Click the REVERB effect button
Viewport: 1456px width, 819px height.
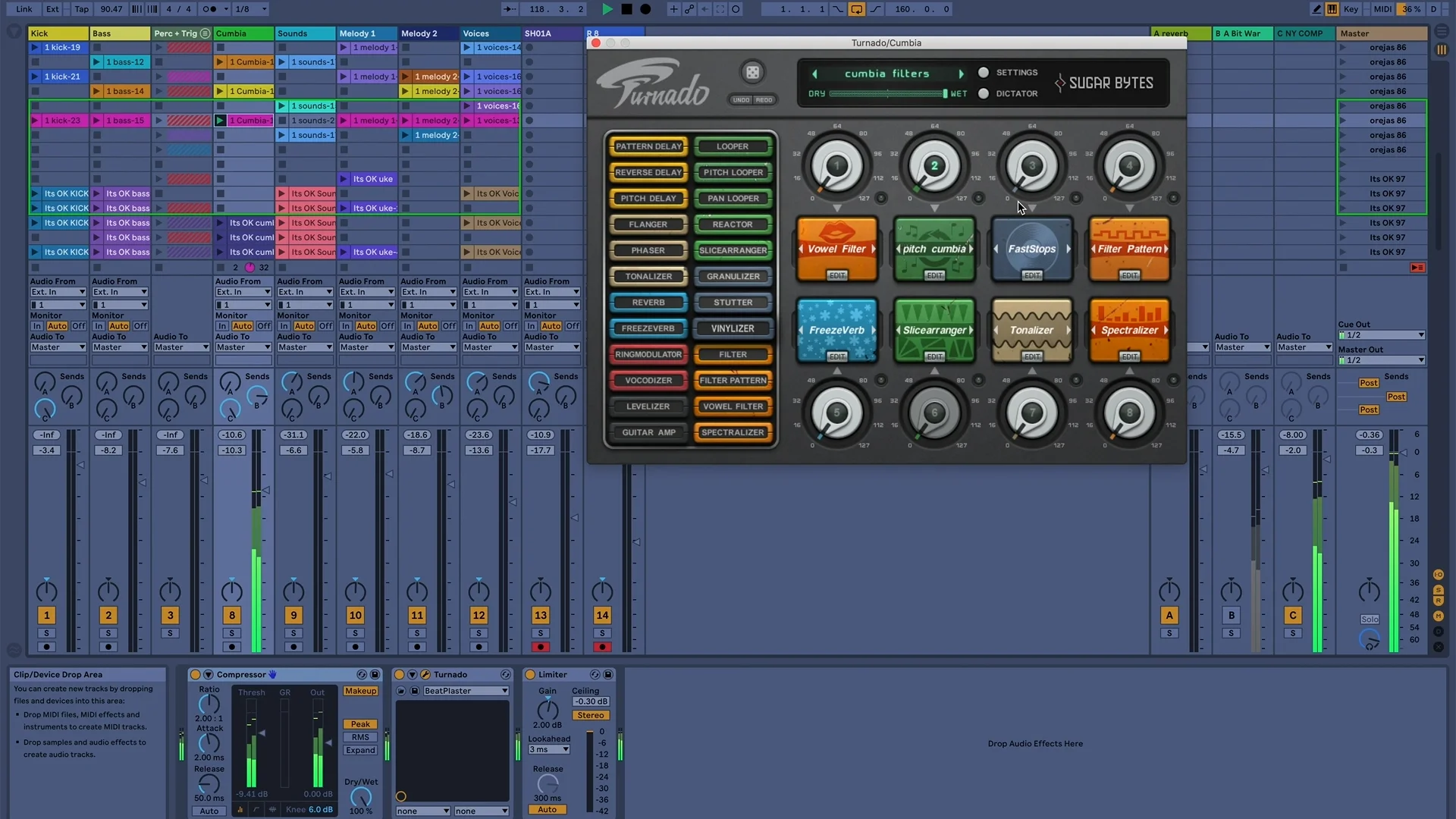point(649,302)
